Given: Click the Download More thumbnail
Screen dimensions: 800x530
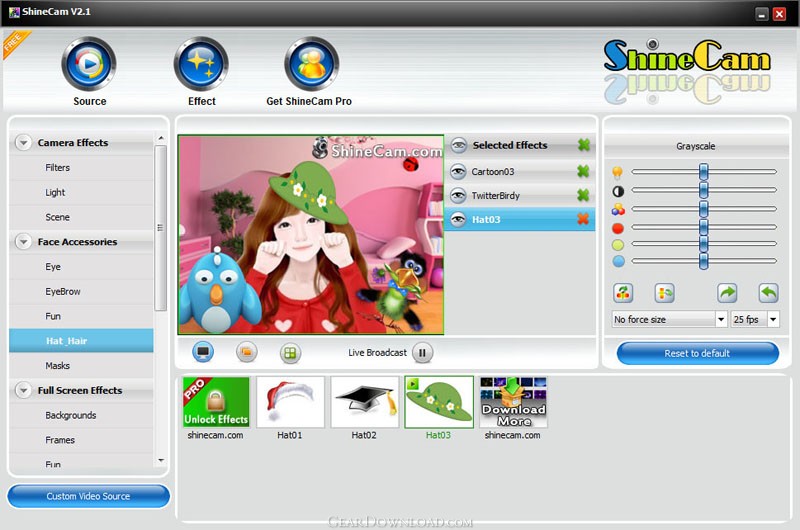Looking at the screenshot, I should pos(513,402).
